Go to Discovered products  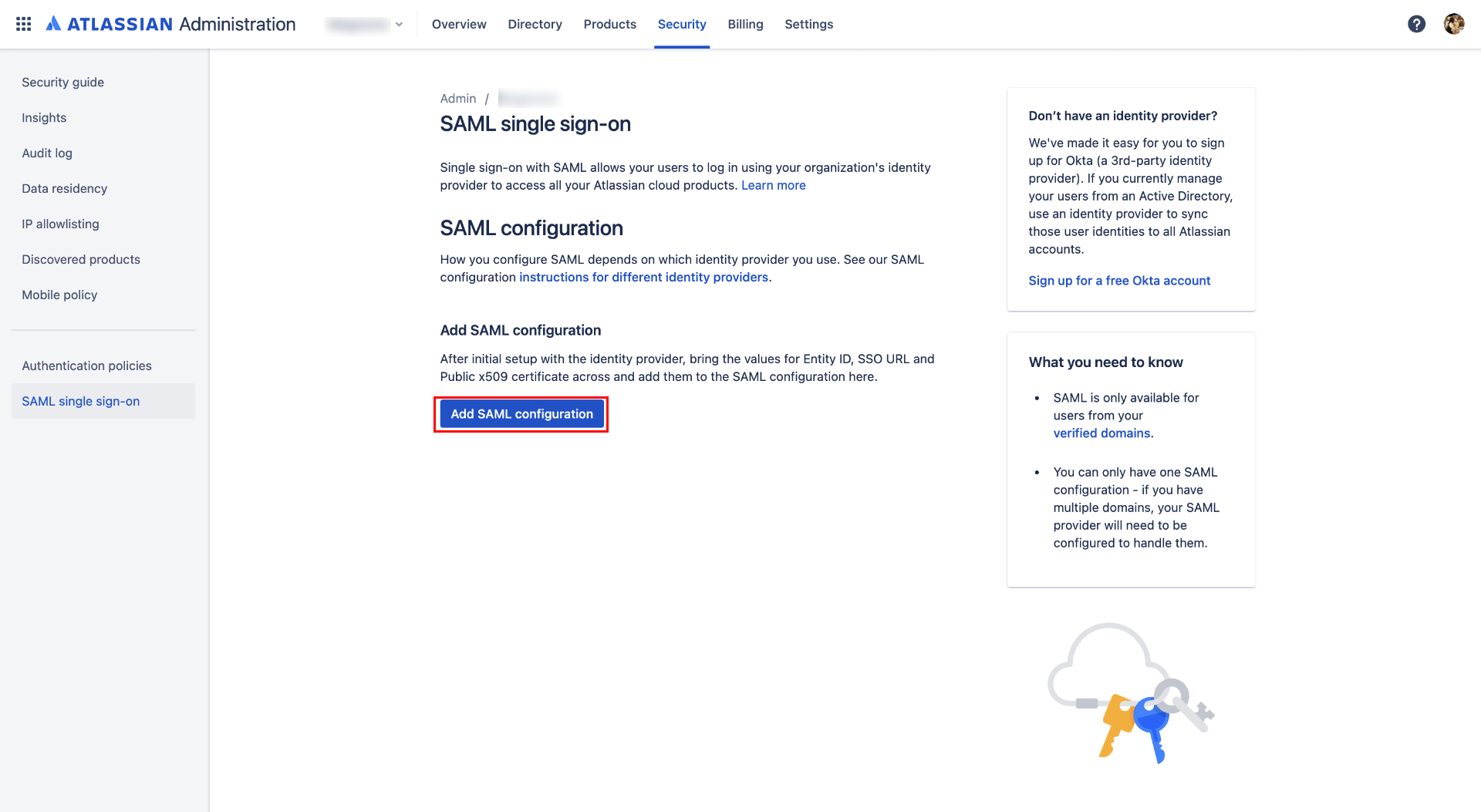point(103,260)
